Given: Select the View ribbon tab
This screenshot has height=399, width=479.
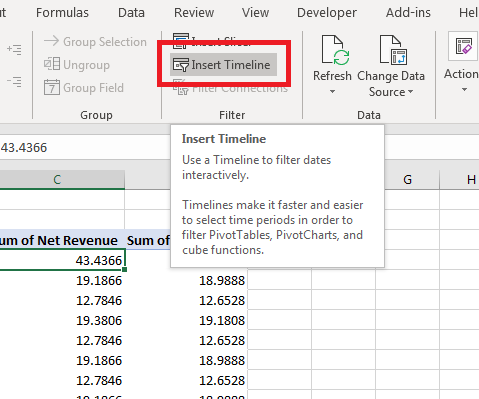Looking at the screenshot, I should coord(255,13).
